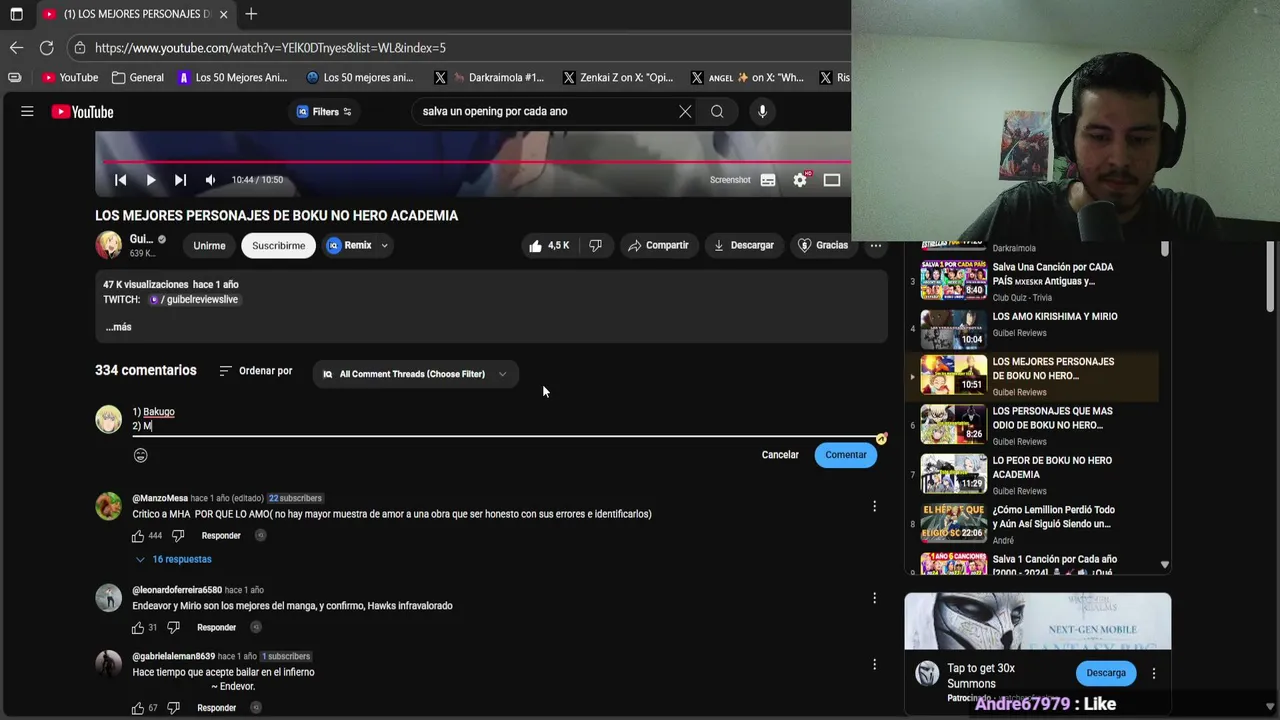Open the player settings gear
Screen dimensions: 1280x720
pos(800,180)
